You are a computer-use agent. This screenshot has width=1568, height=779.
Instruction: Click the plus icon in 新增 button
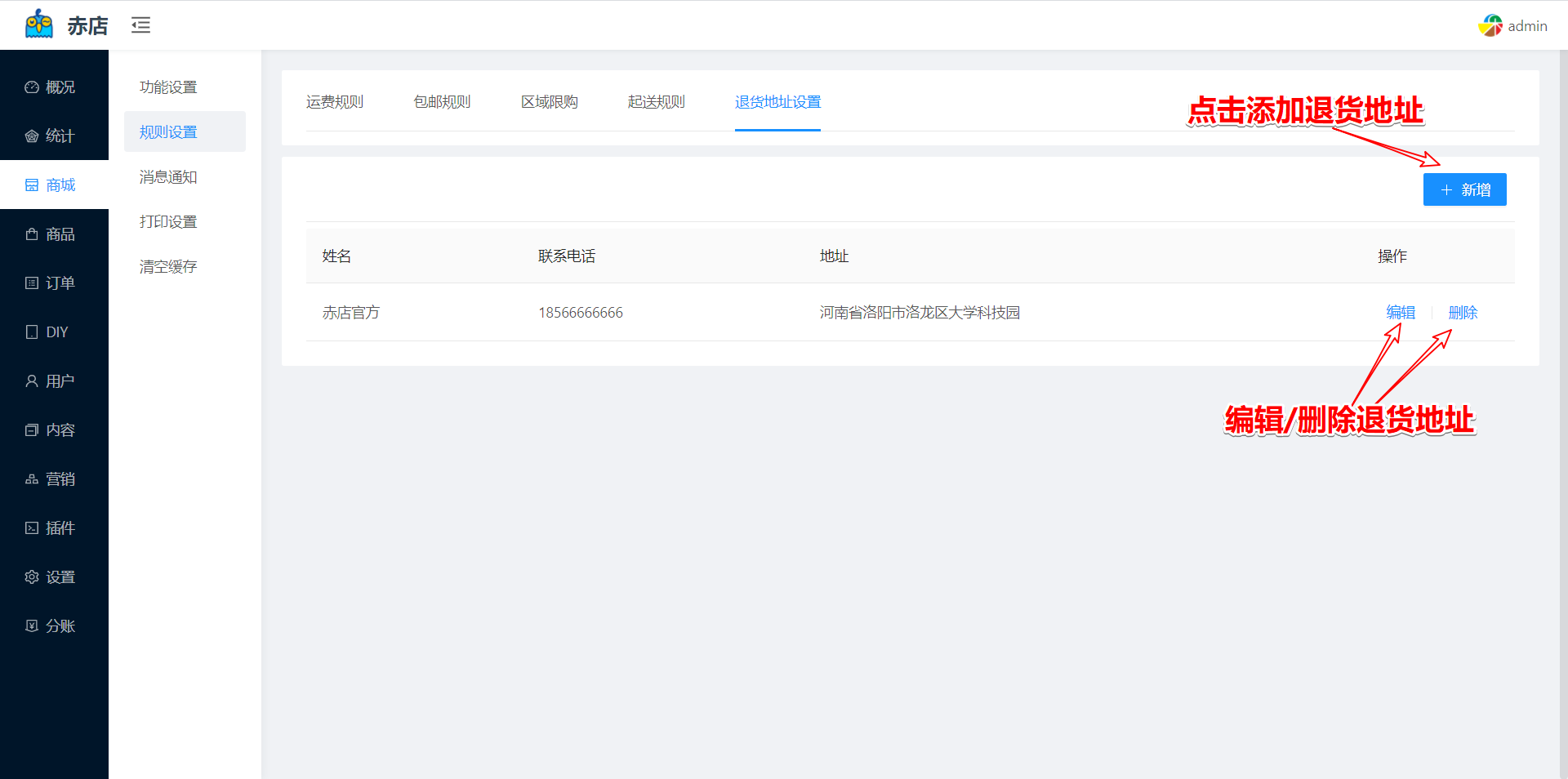(1446, 190)
